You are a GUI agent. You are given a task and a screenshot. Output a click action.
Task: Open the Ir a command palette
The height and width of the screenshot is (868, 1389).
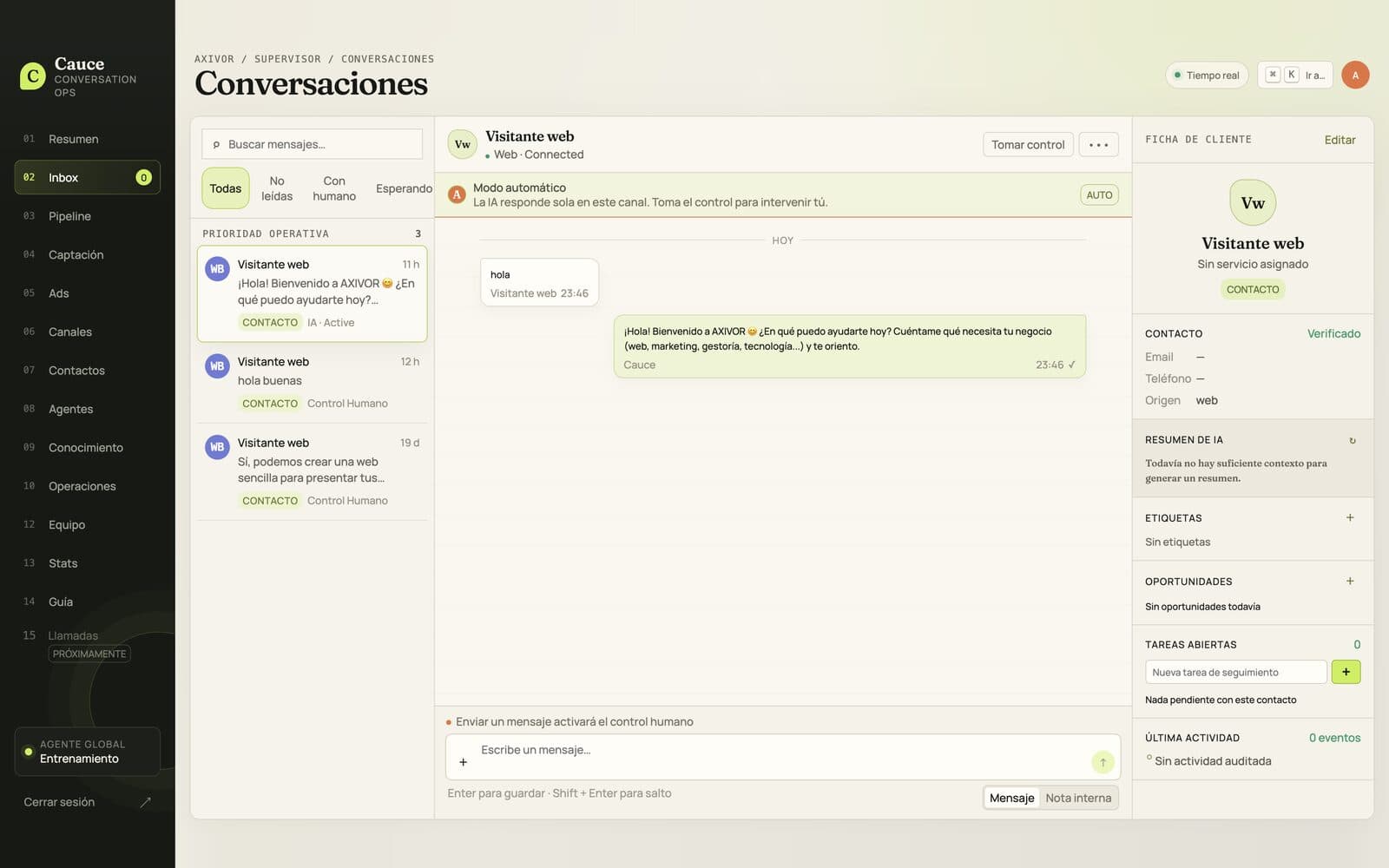(x=1294, y=75)
